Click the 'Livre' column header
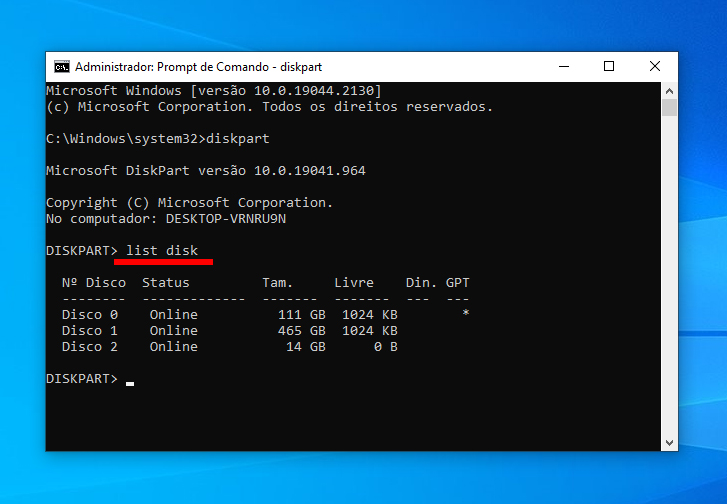The height and width of the screenshot is (504, 727). click(354, 283)
